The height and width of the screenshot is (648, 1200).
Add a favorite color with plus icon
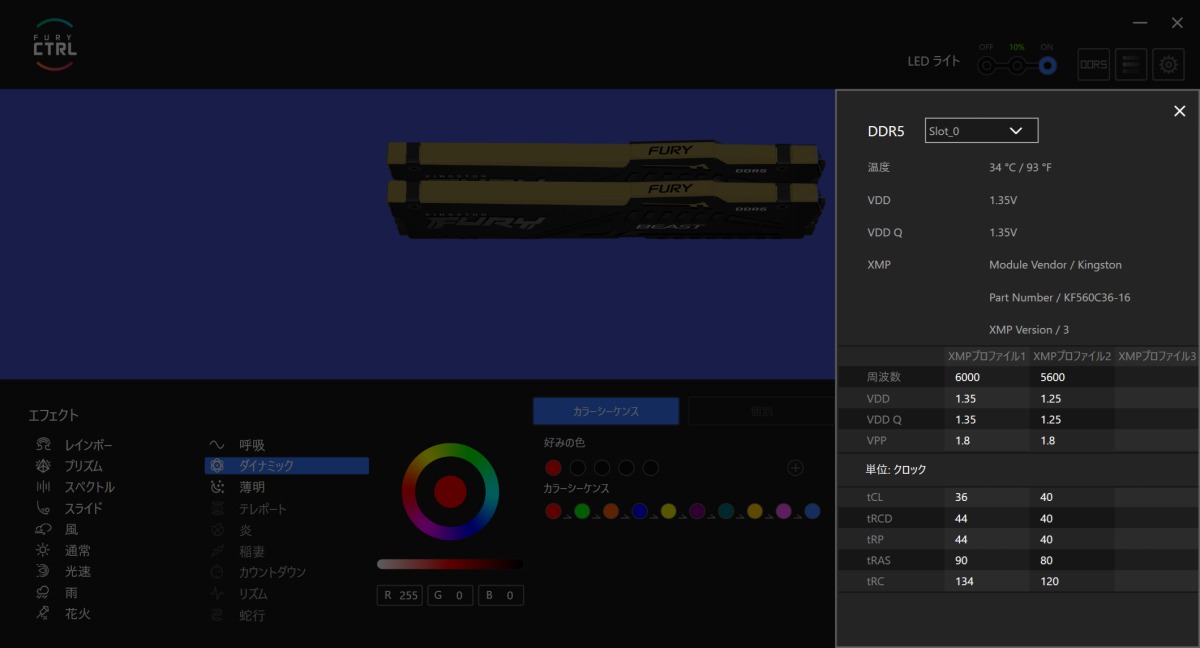tap(795, 467)
